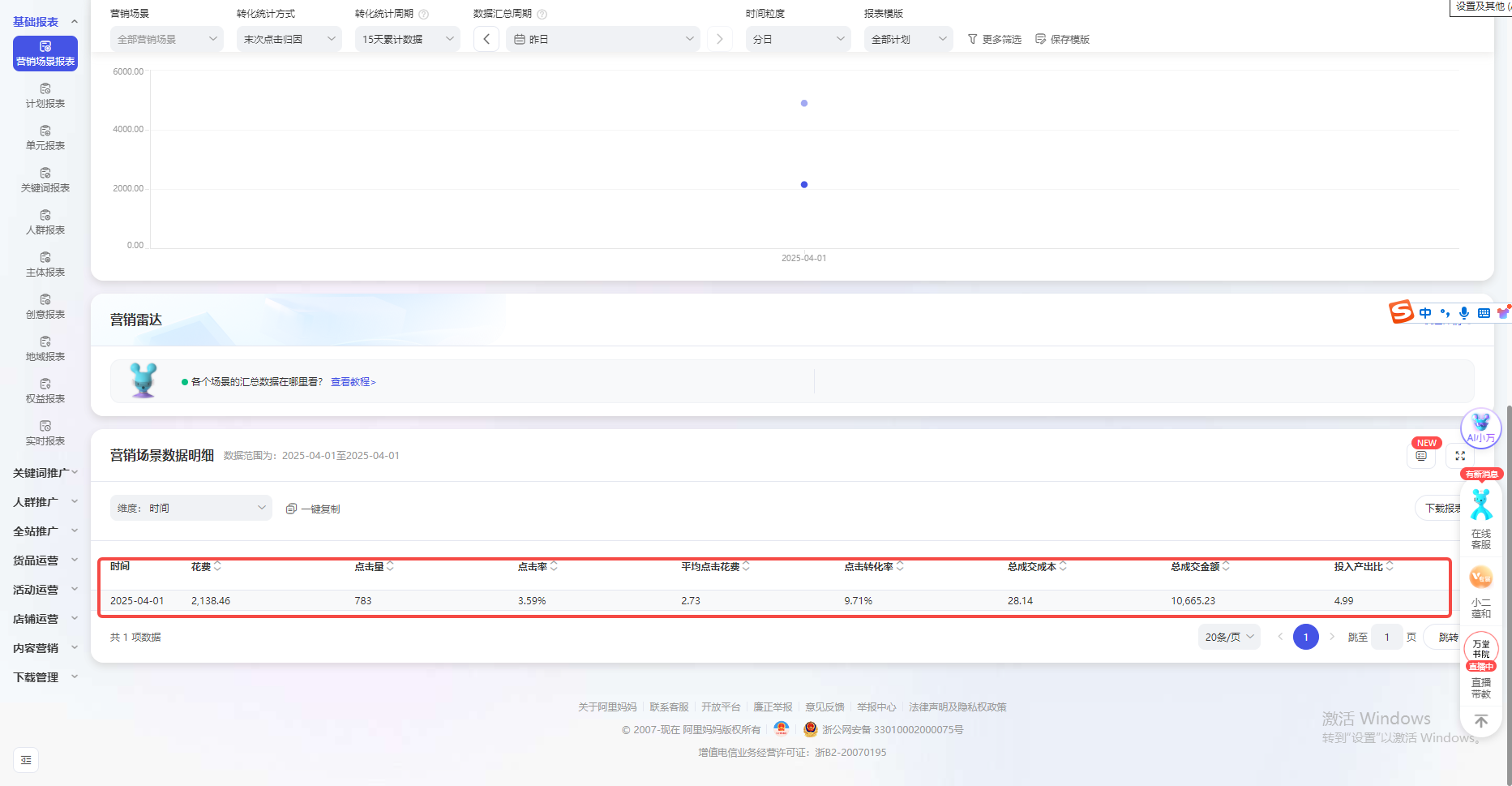Click the fullscreen expand icon in data detail
Viewport: 1512px width, 786px height.
click(x=1460, y=456)
